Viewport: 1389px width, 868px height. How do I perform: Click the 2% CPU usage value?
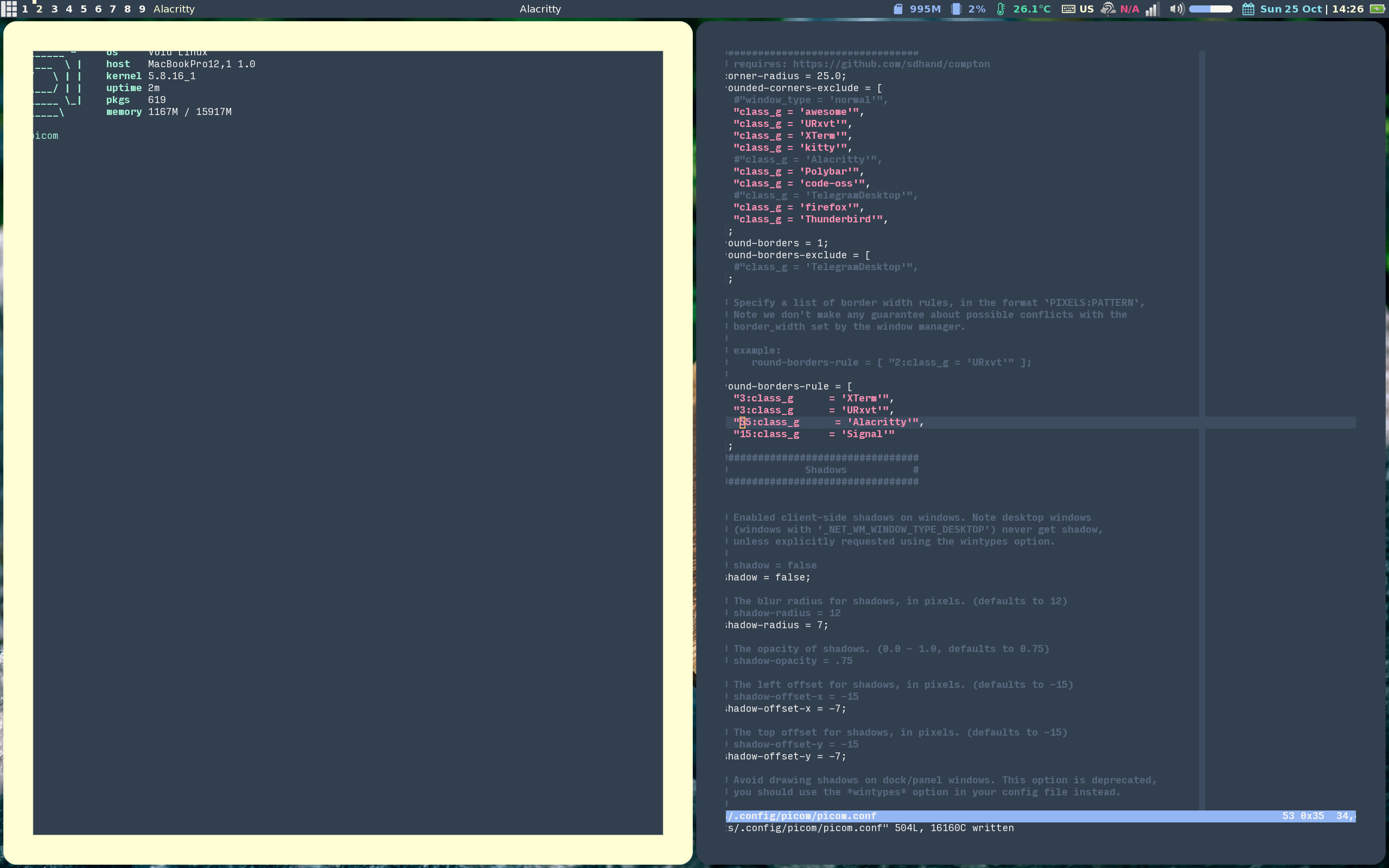(x=977, y=9)
